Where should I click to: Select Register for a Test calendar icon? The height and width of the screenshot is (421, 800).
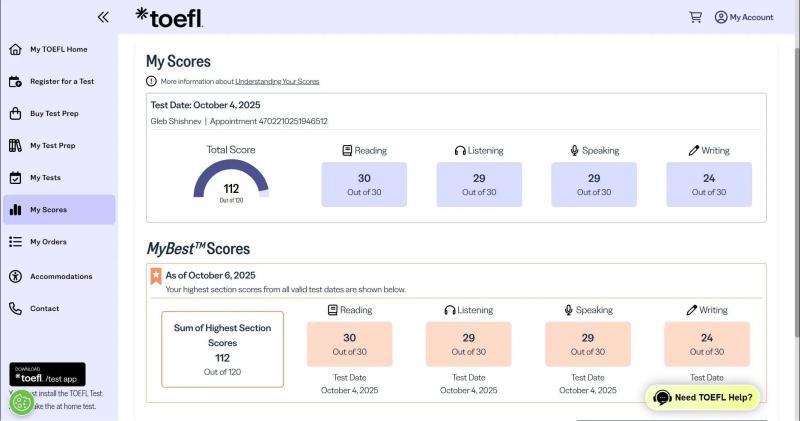pyautogui.click(x=15, y=82)
